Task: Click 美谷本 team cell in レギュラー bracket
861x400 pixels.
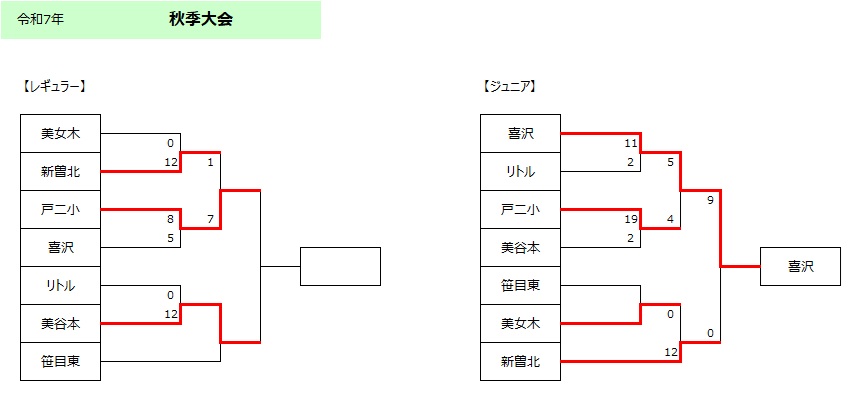Action: (x=60, y=323)
